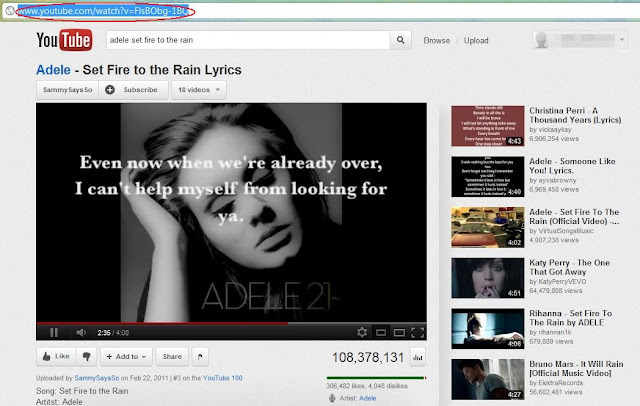Open video quality settings gear
The height and width of the screenshot is (406, 640).
pyautogui.click(x=362, y=333)
